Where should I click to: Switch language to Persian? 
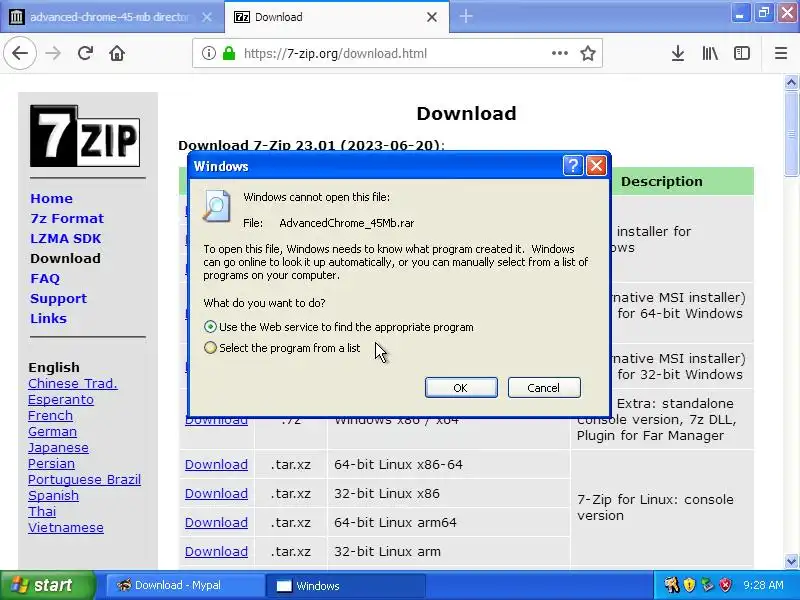click(x=51, y=463)
